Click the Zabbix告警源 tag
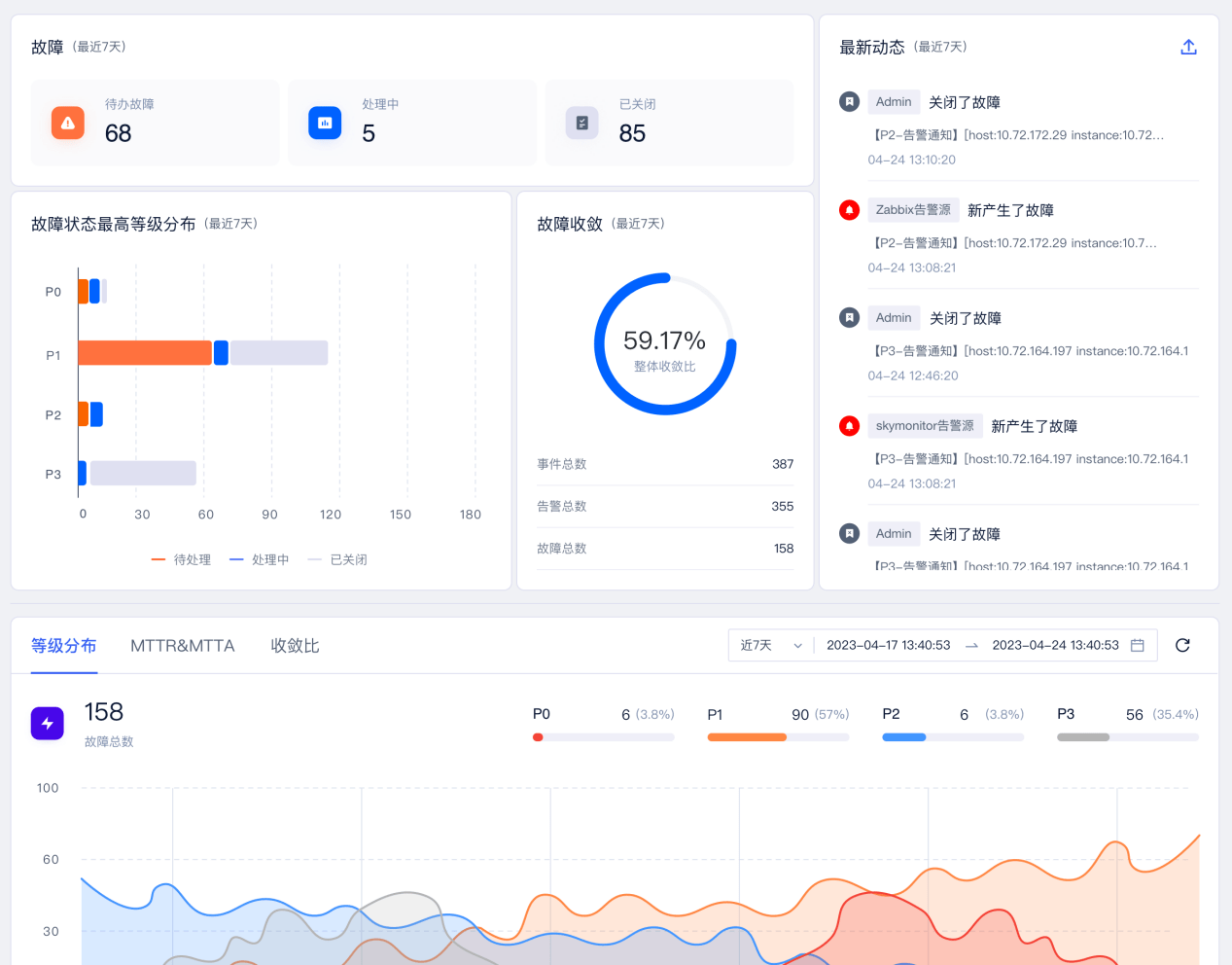This screenshot has height=965, width=1232. (913, 210)
